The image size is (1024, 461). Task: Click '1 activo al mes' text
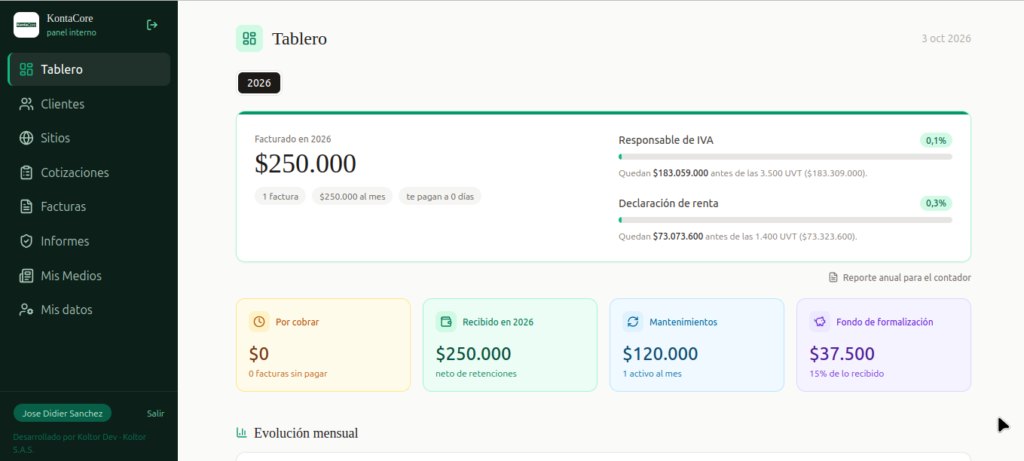coord(652,374)
